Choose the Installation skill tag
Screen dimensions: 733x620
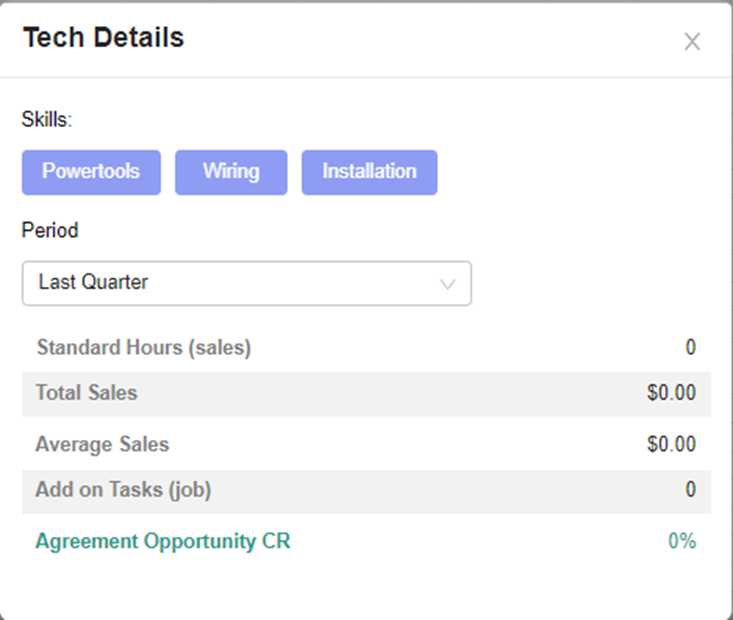369,172
